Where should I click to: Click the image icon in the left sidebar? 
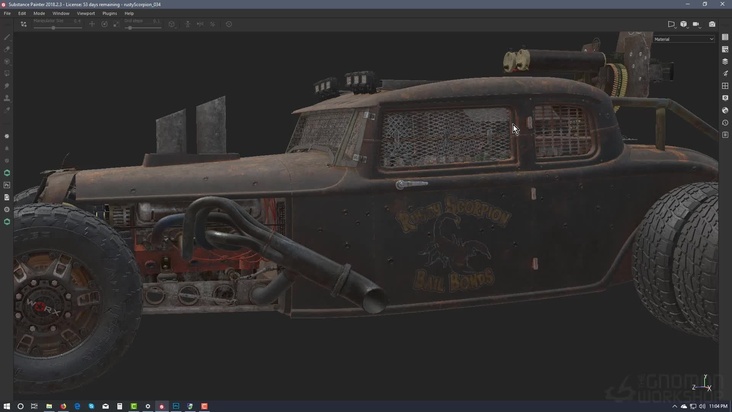7,185
